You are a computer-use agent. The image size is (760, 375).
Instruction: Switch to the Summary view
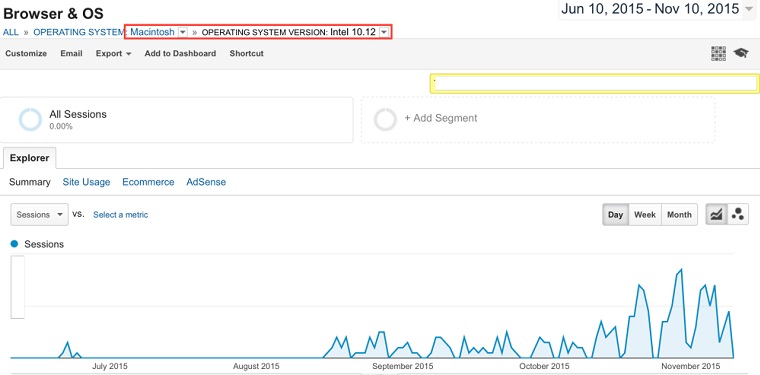[30, 182]
